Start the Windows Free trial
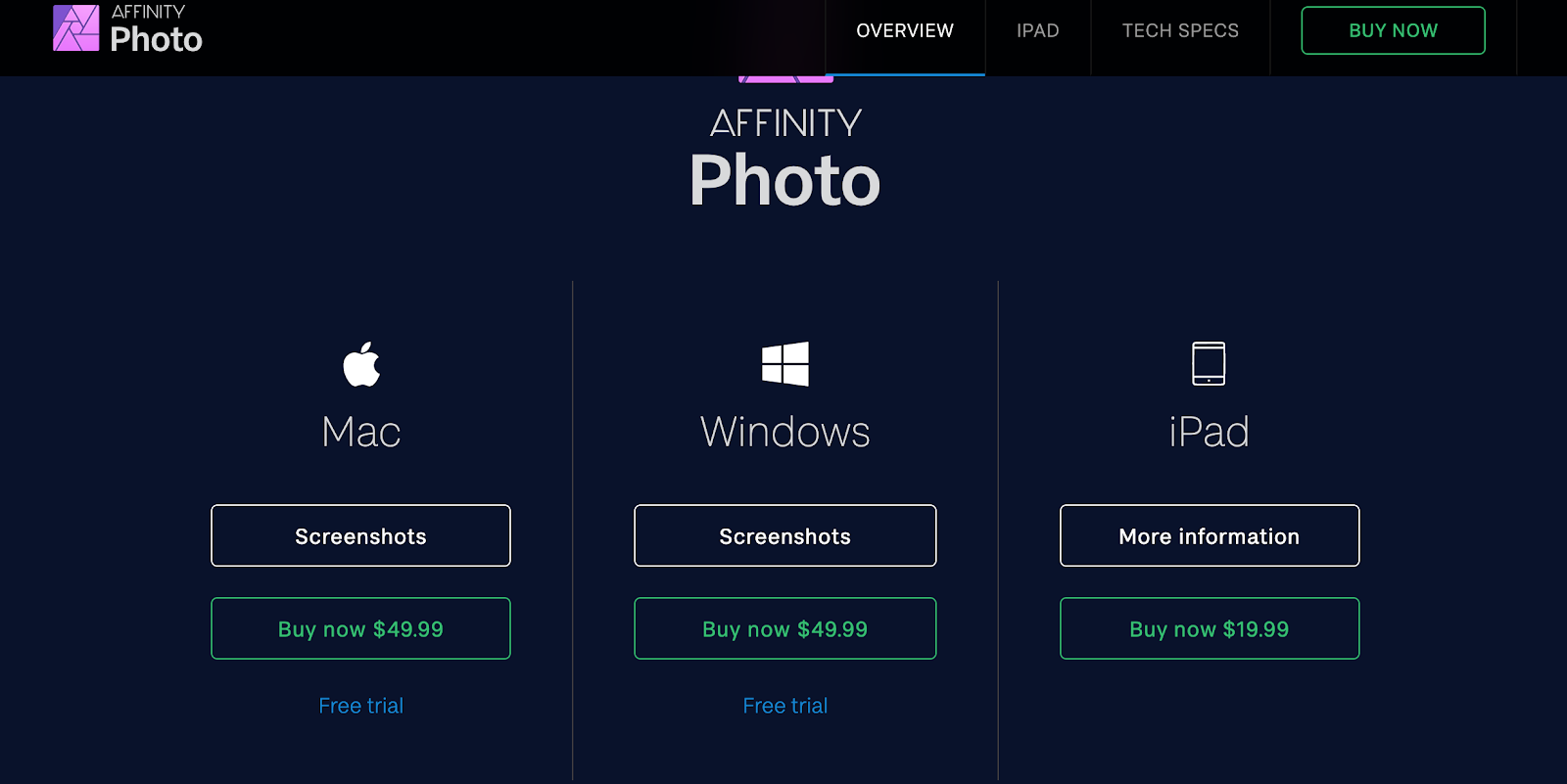 [785, 706]
